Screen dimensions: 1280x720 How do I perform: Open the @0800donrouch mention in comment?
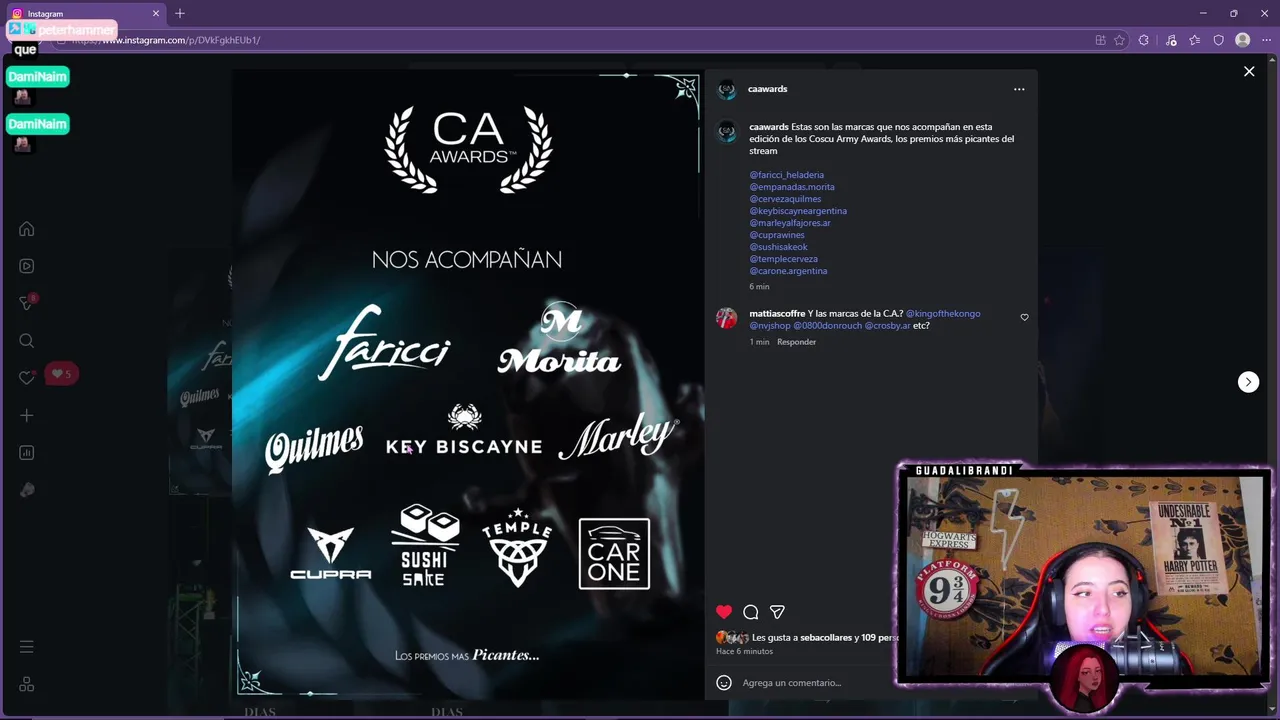point(828,325)
